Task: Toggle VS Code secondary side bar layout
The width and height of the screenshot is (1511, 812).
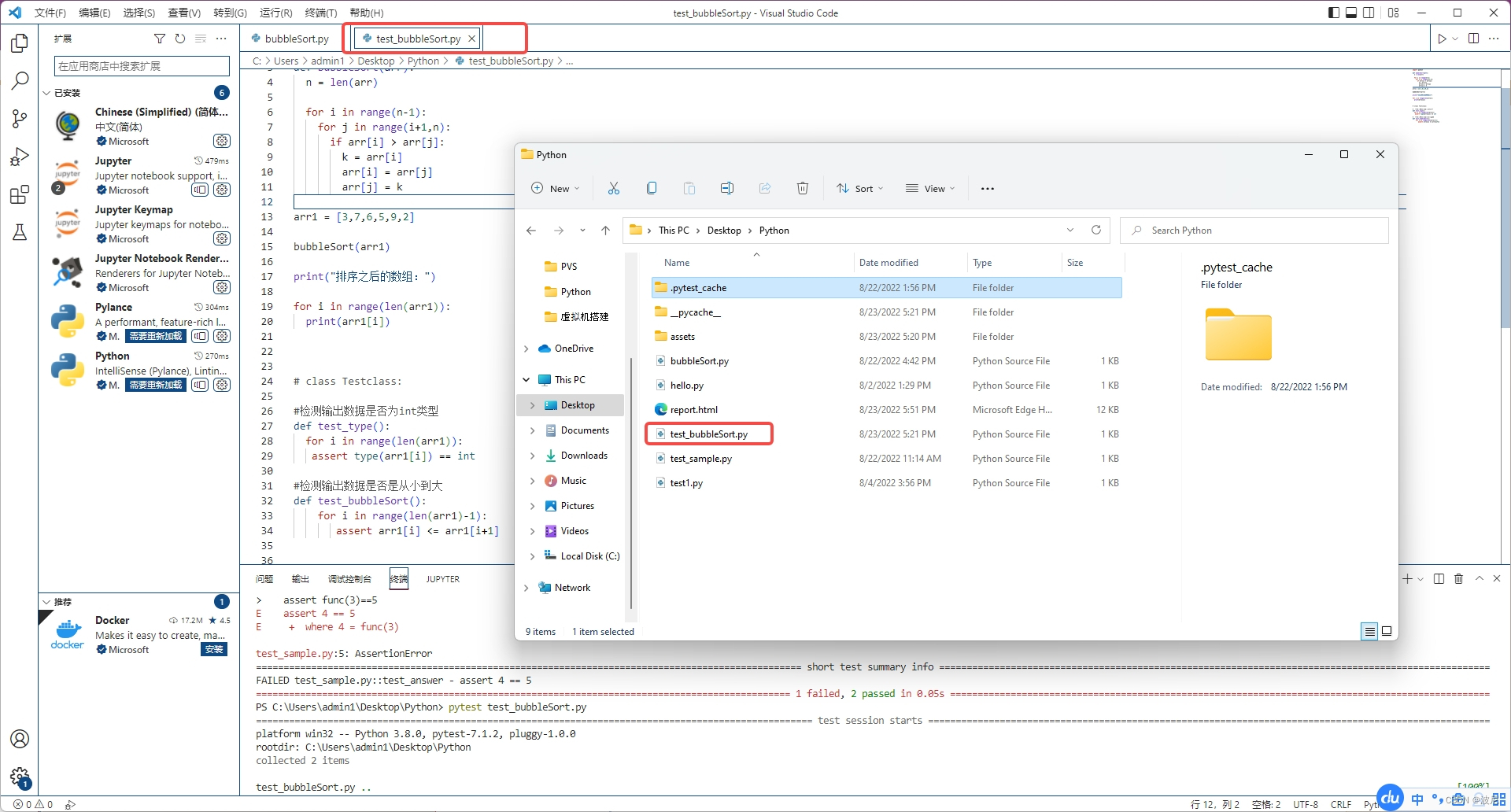Action: point(1369,13)
